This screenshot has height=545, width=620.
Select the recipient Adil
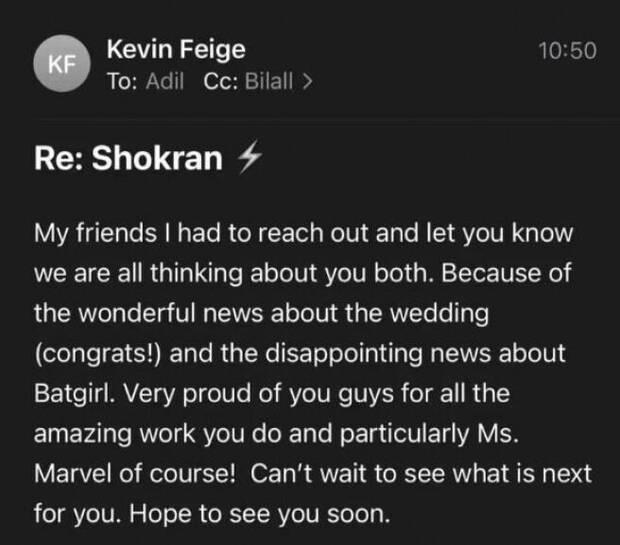[x=165, y=81]
